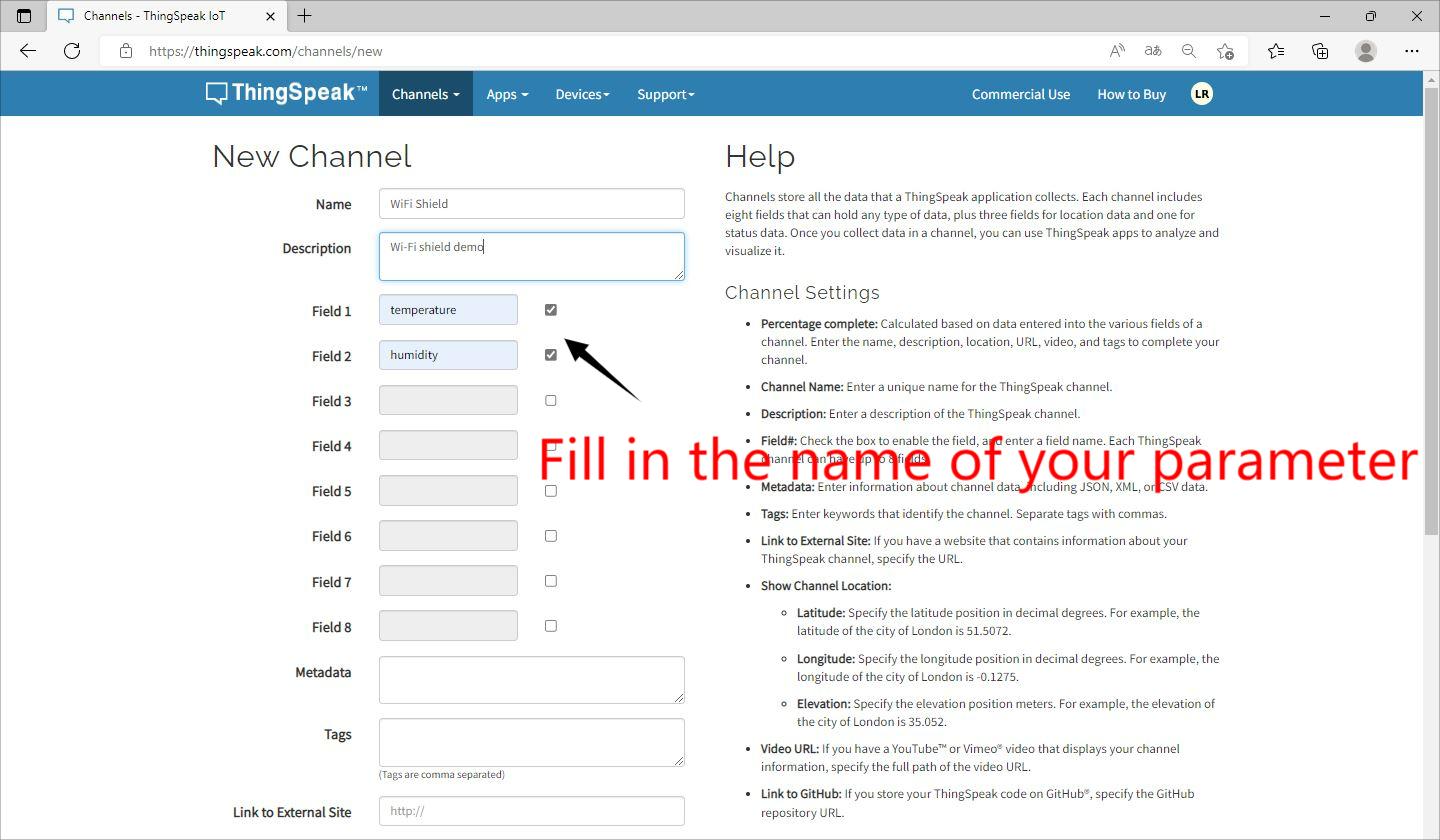Click the New Channel heading

click(x=312, y=156)
